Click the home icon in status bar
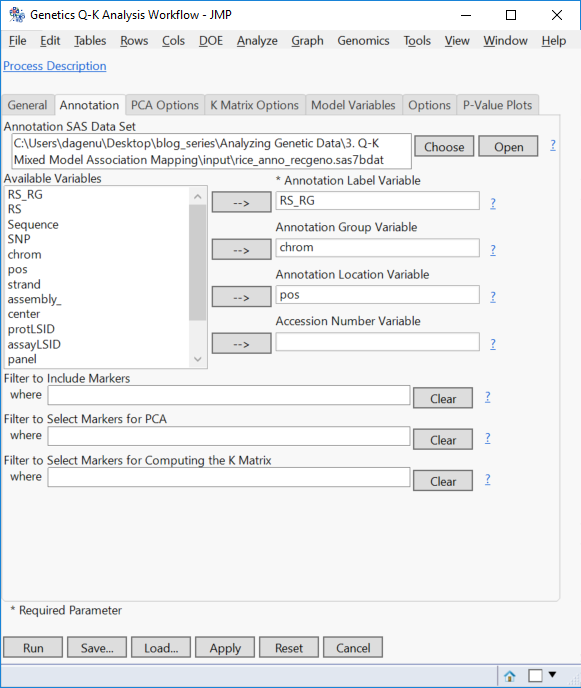The height and width of the screenshot is (688, 581). tap(509, 676)
